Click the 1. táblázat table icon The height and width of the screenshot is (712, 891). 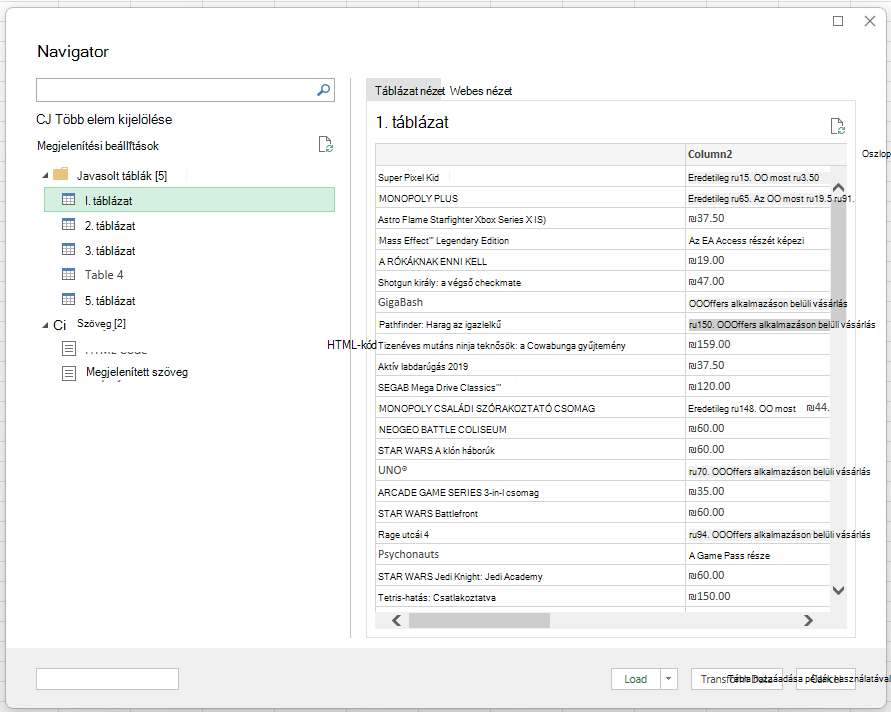click(68, 199)
